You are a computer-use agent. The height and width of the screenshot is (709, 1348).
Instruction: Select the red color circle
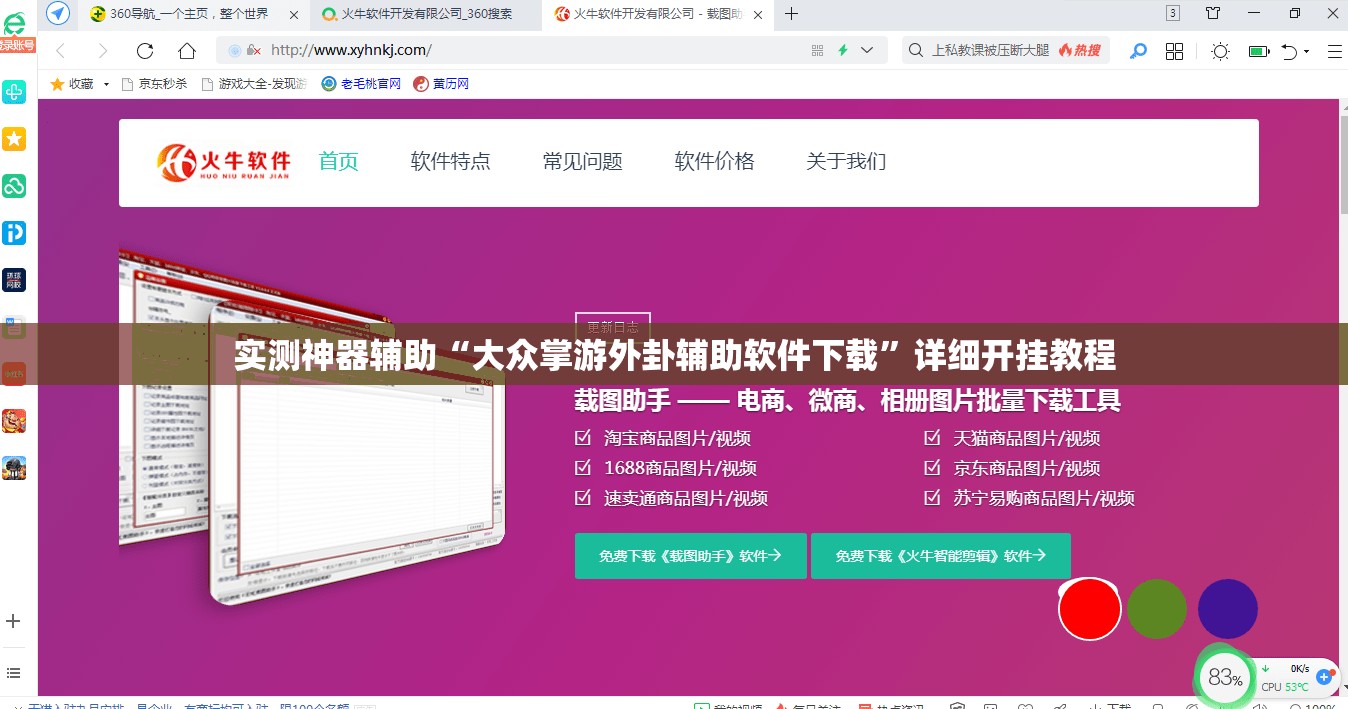pos(1090,609)
